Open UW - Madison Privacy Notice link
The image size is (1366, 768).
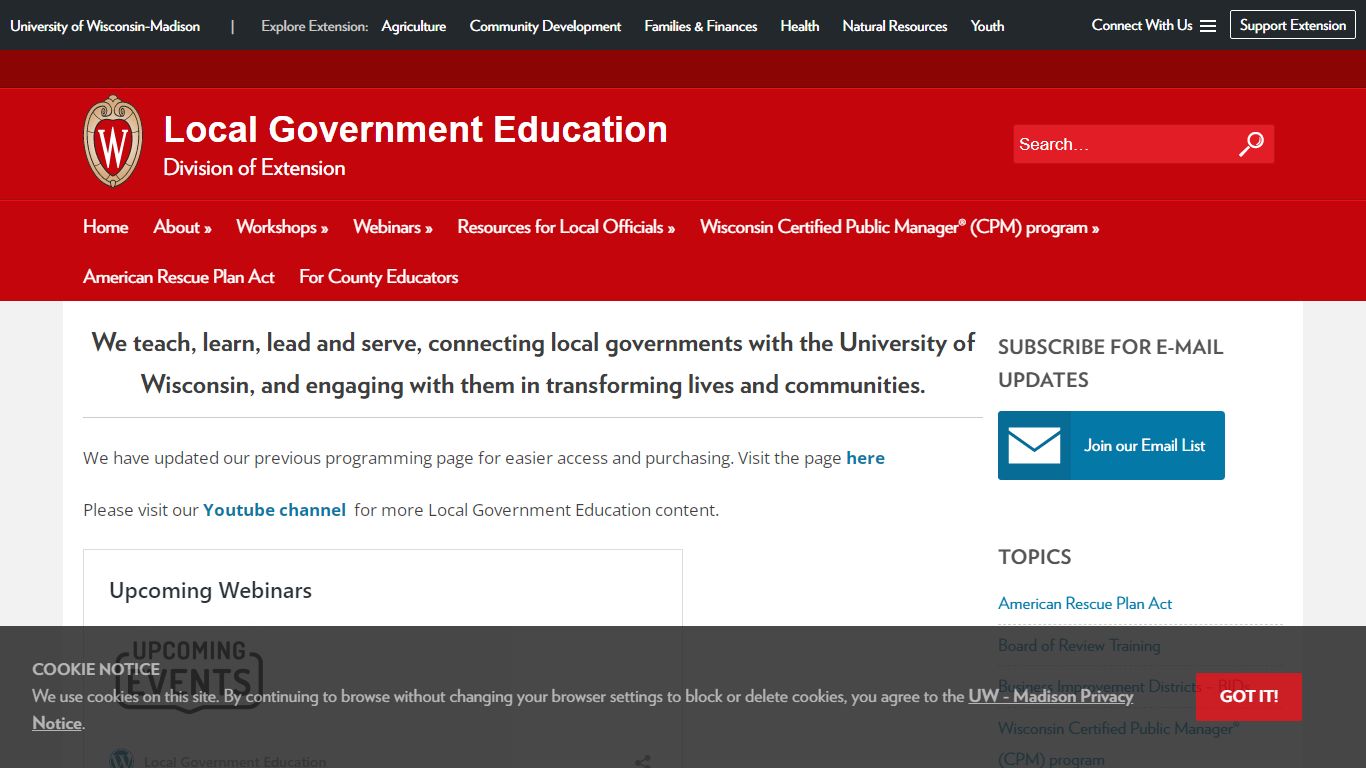pos(1051,696)
